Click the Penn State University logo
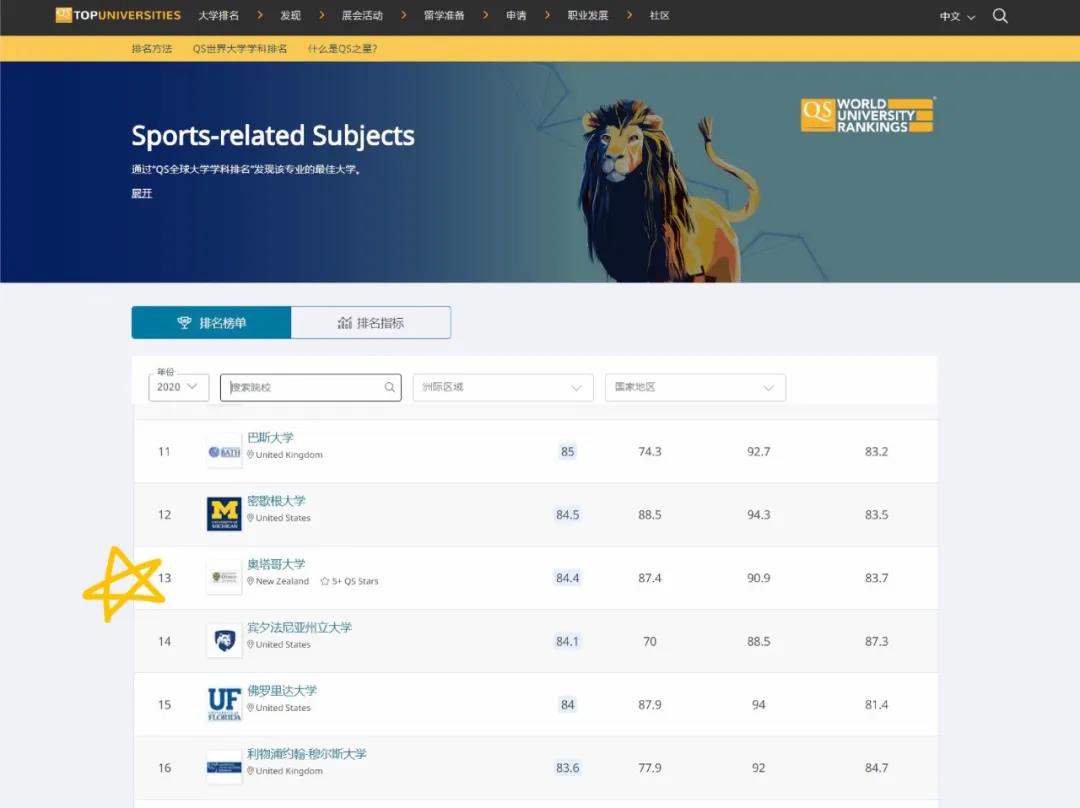1080x808 pixels. pyautogui.click(x=225, y=641)
